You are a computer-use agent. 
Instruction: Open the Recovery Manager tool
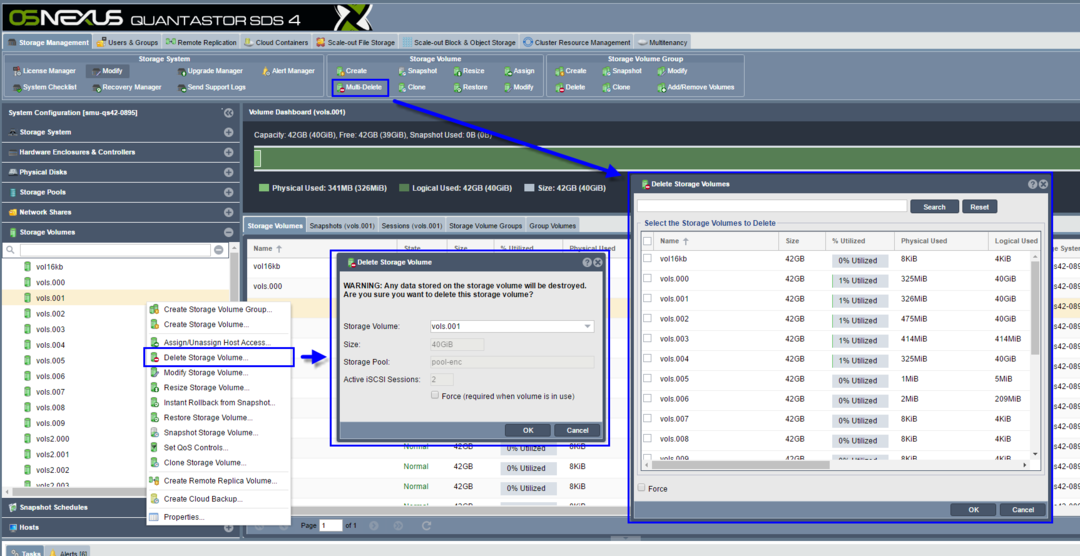126,87
